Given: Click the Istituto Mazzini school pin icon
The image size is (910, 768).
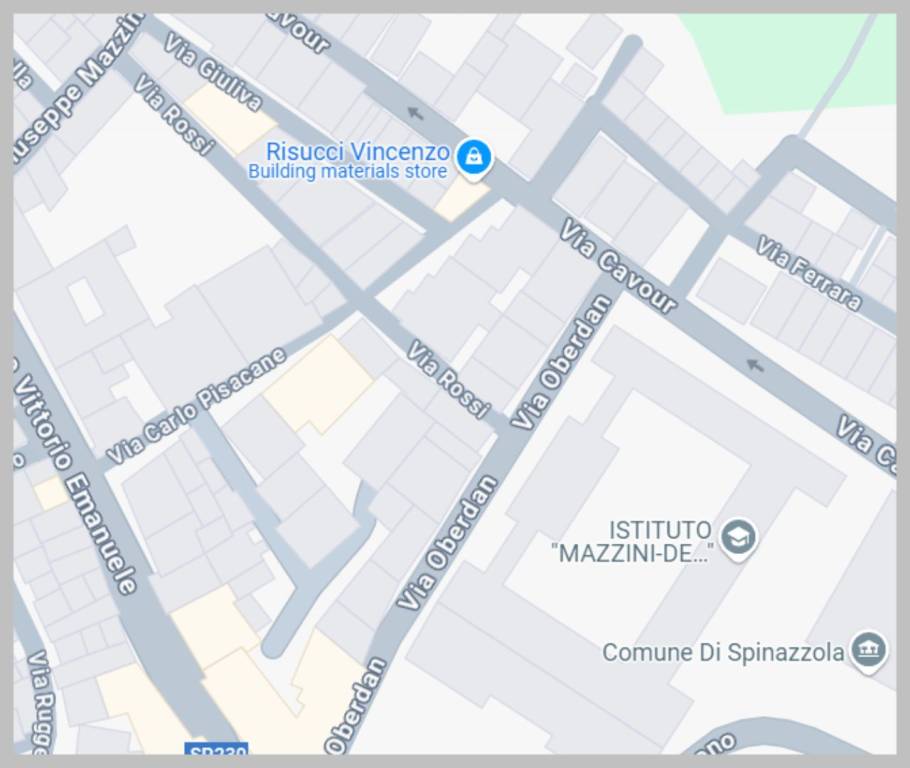Looking at the screenshot, I should pos(738,538).
